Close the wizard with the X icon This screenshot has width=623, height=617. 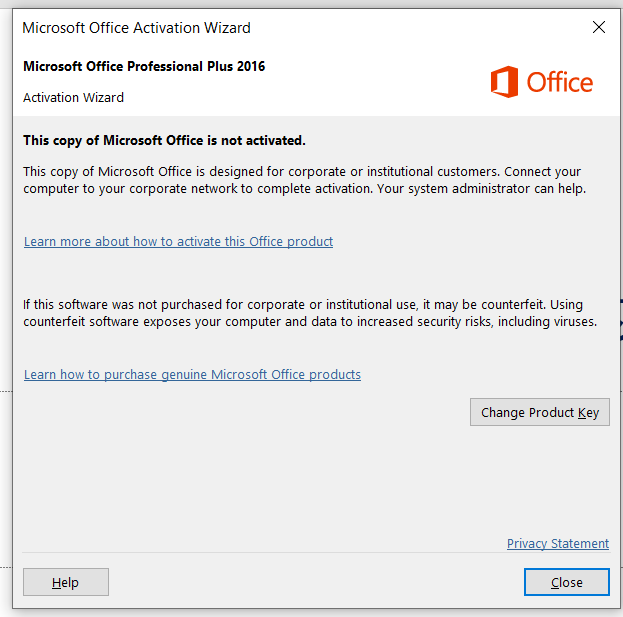pyautogui.click(x=599, y=27)
